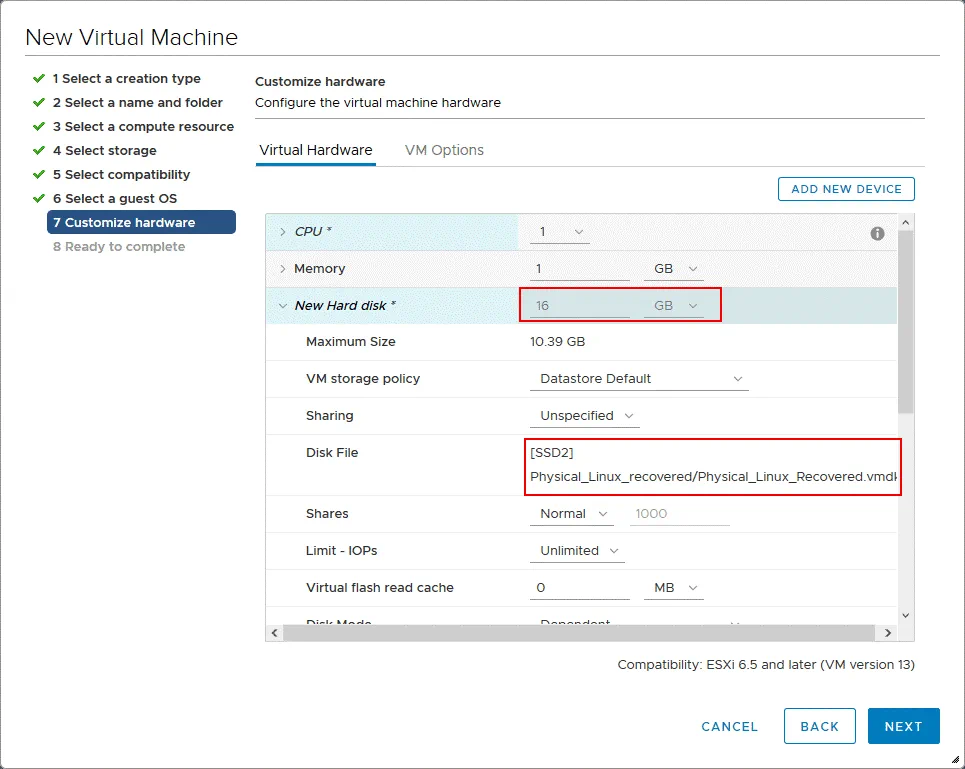This screenshot has height=769, width=965.
Task: Collapse the New Hard disk section
Action: (x=283, y=306)
